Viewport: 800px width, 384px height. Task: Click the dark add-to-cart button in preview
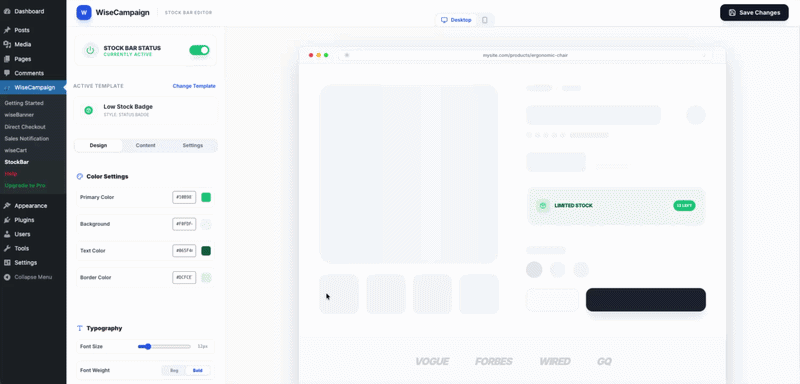tap(645, 300)
